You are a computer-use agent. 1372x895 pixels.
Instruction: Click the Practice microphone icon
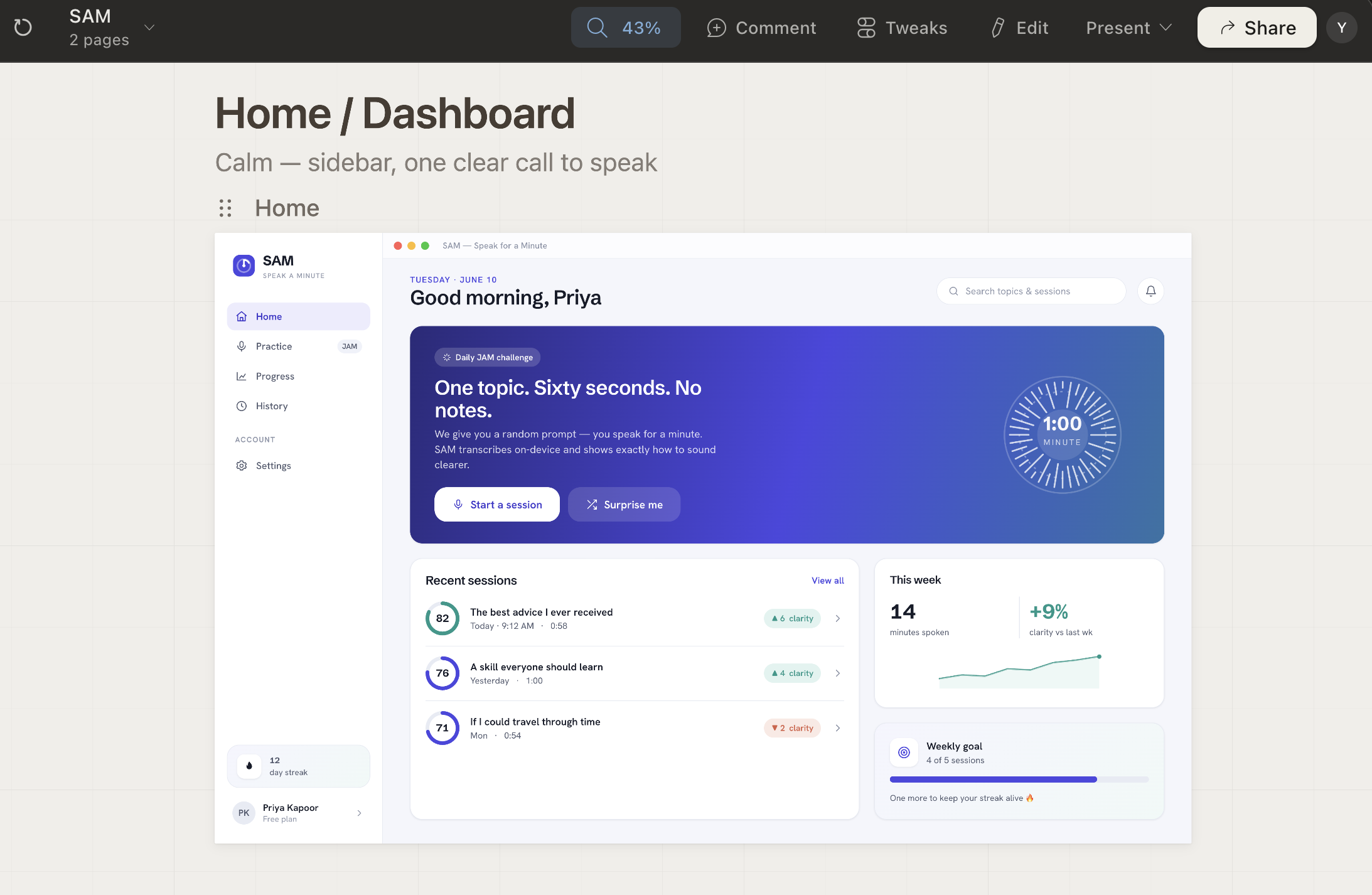(x=242, y=346)
